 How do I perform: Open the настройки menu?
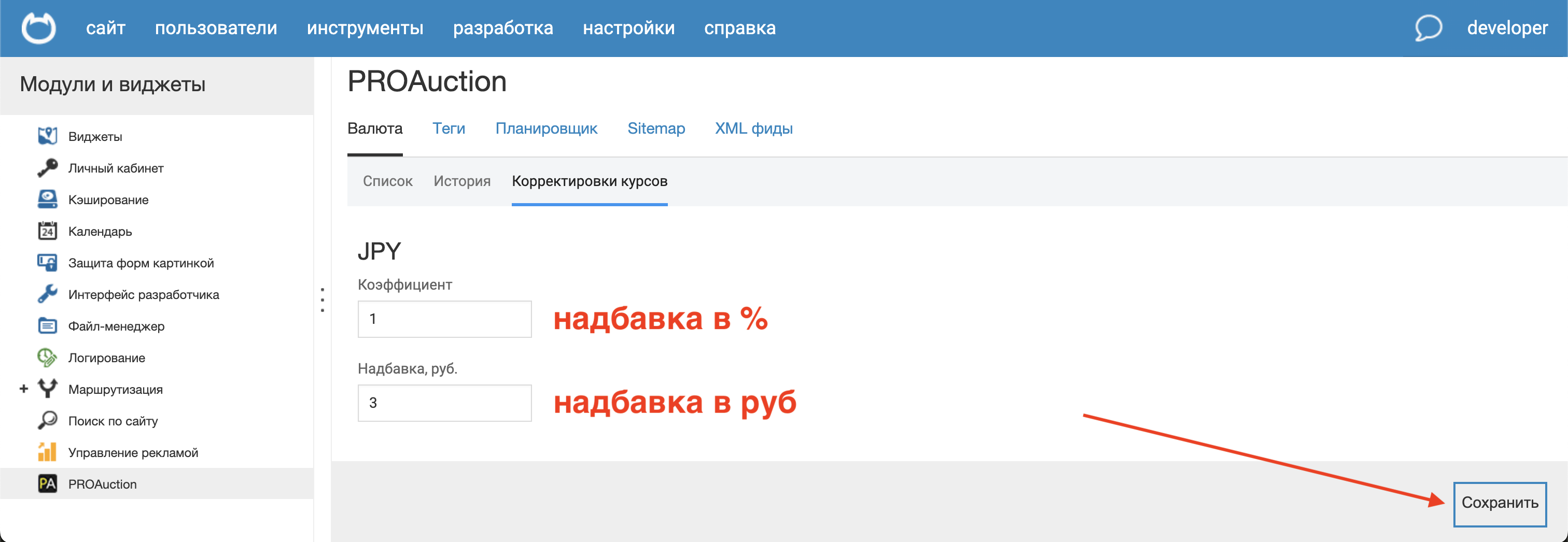tap(629, 28)
